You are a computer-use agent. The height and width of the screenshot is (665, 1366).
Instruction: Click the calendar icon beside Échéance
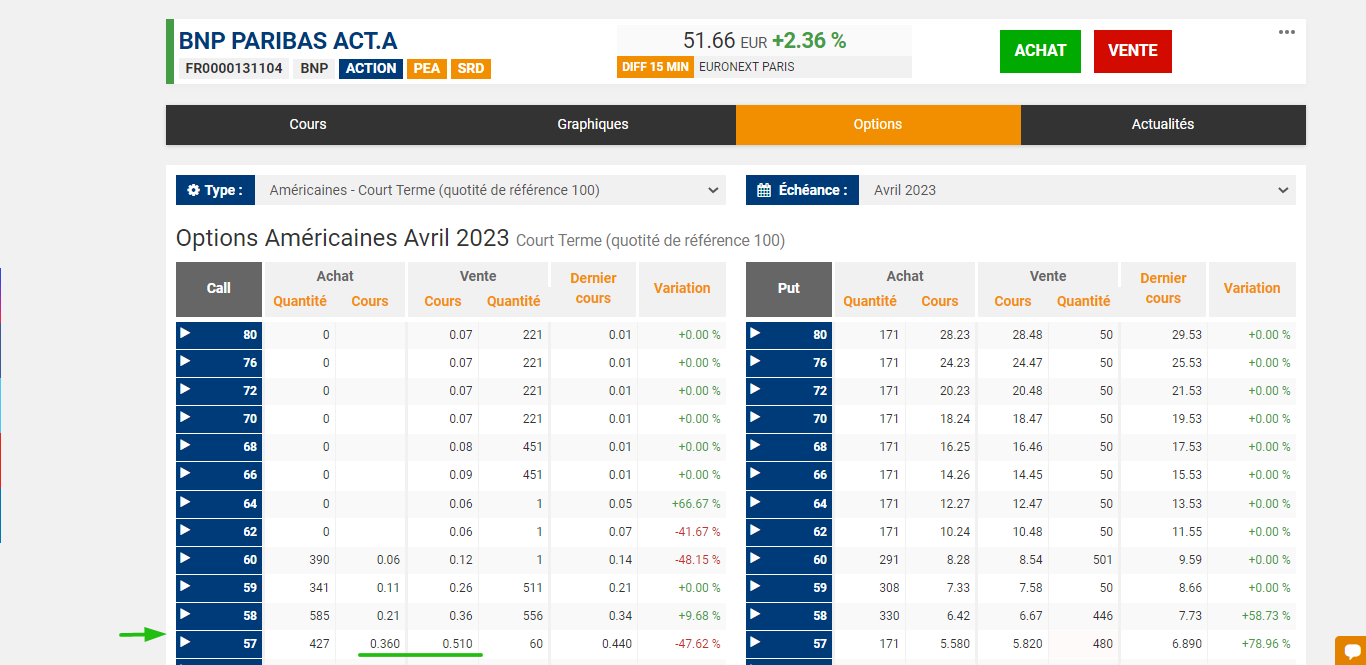click(x=764, y=190)
